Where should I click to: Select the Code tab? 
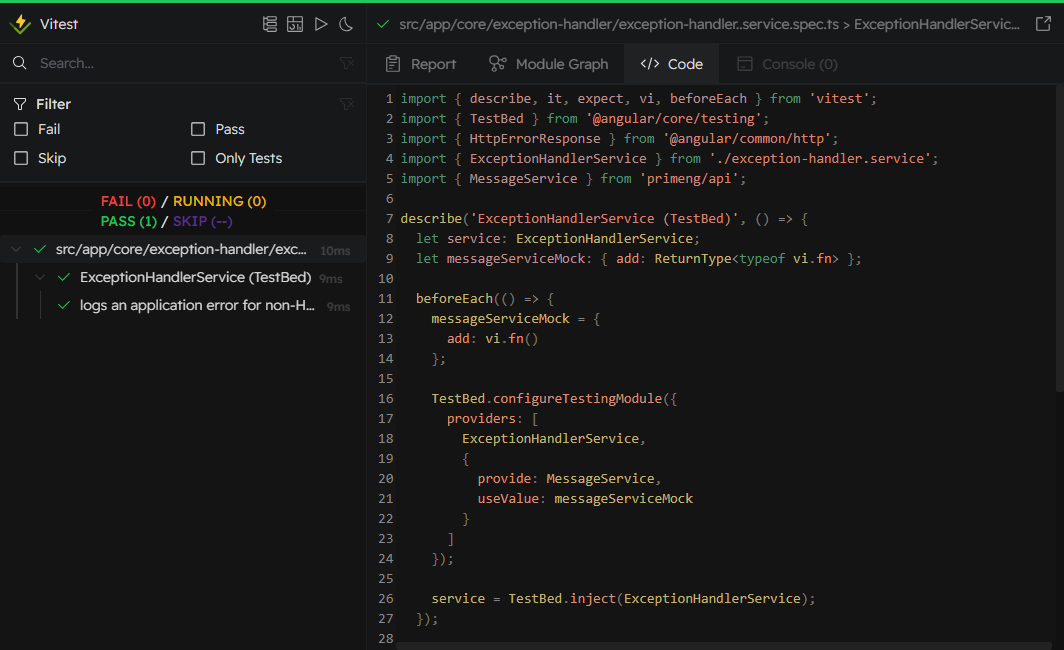tap(672, 64)
